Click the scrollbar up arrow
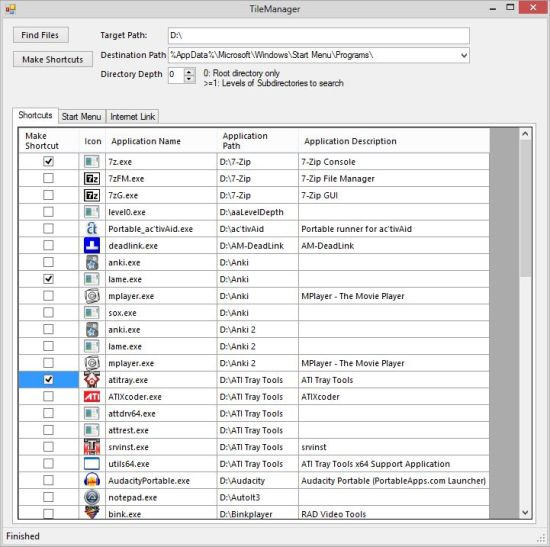 point(525,134)
